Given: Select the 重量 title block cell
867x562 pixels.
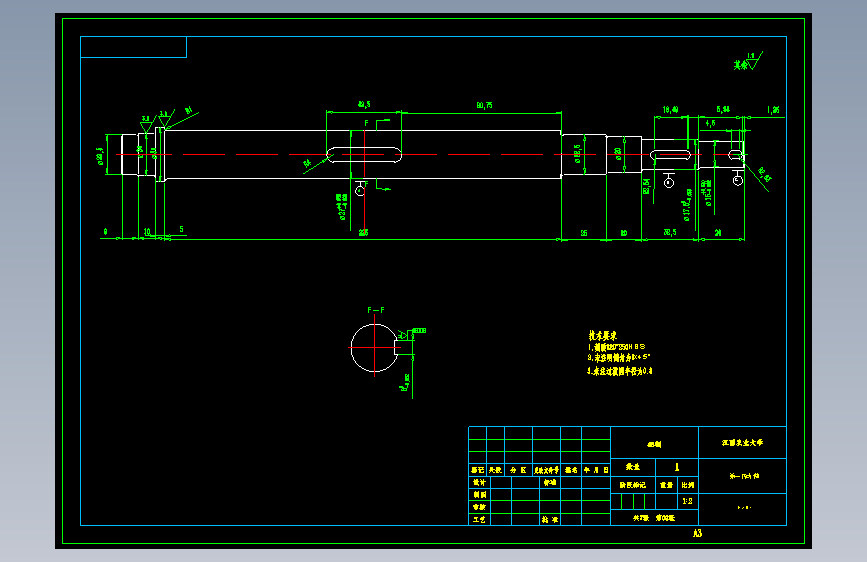Looking at the screenshot, I should click(666, 485).
